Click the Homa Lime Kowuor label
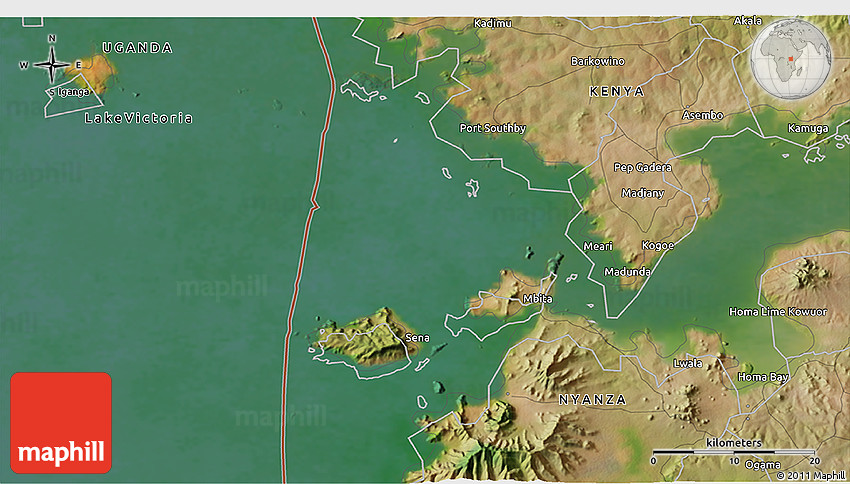The height and width of the screenshot is (484, 850). [778, 312]
